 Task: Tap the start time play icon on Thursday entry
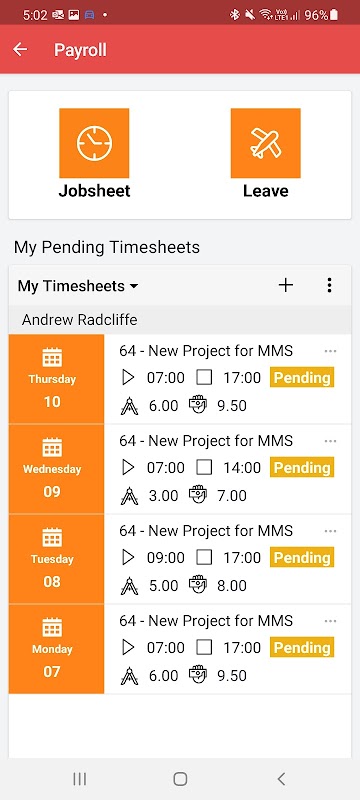click(x=128, y=378)
